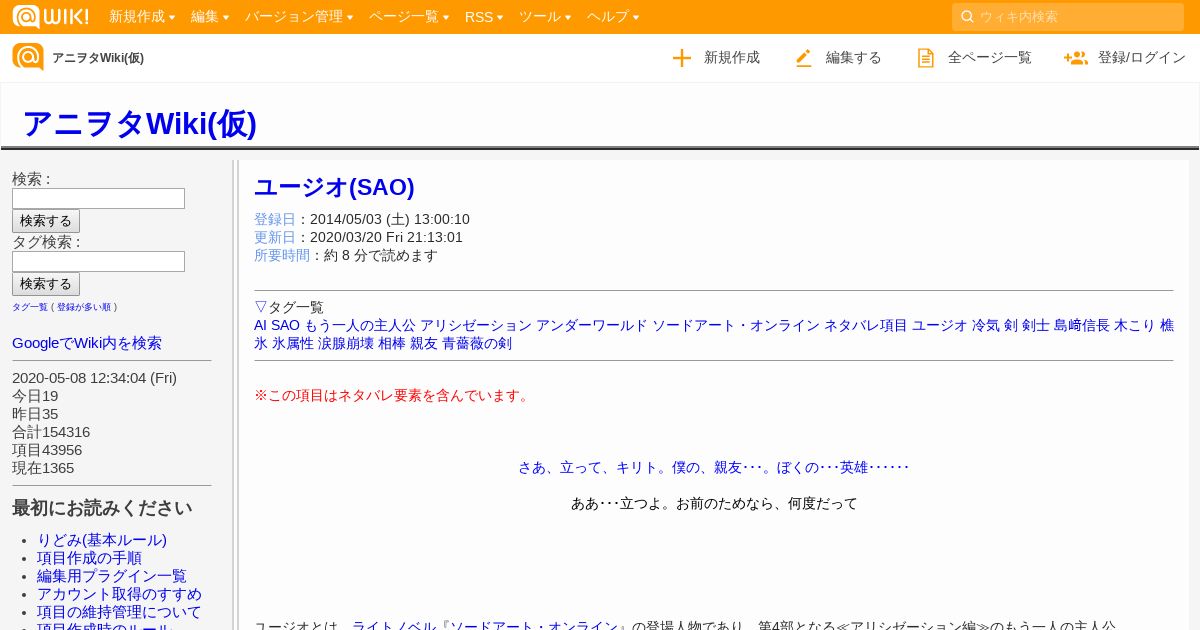Image resolution: width=1200 pixels, height=630 pixels.
Task: Click the 登録日 label link
Action: pyautogui.click(x=275, y=219)
